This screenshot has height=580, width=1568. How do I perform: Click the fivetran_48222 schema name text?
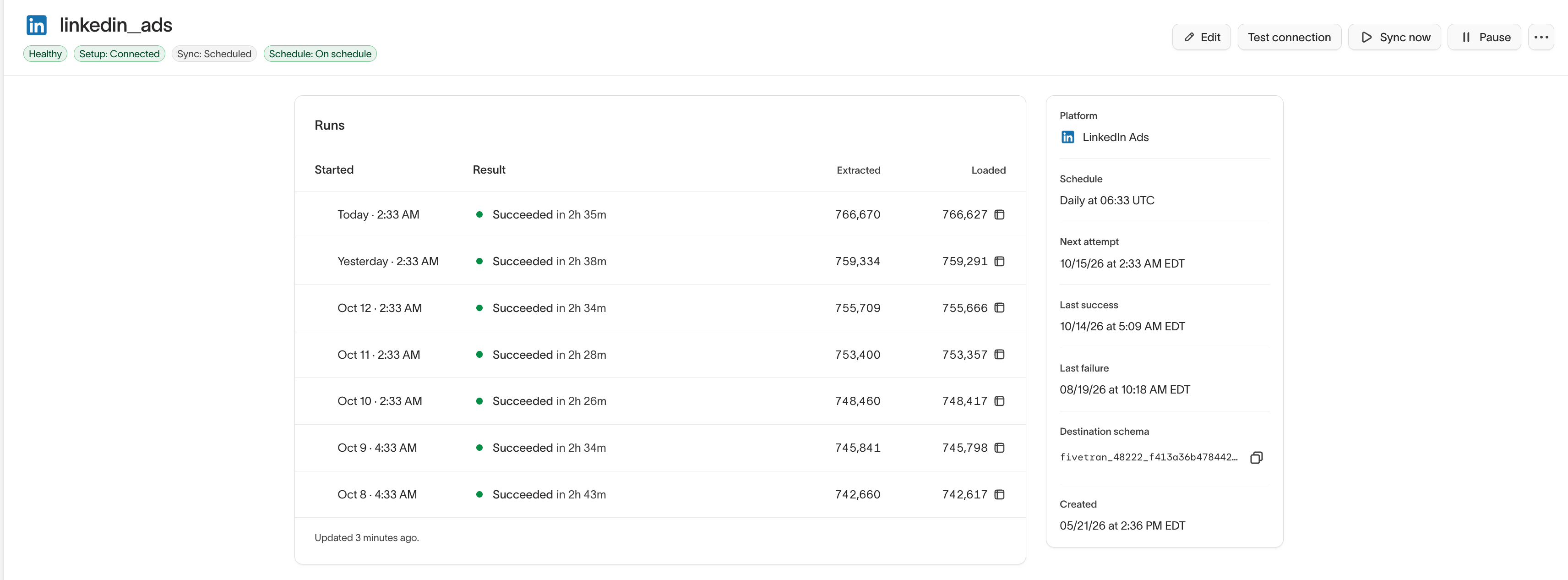[x=1149, y=458]
